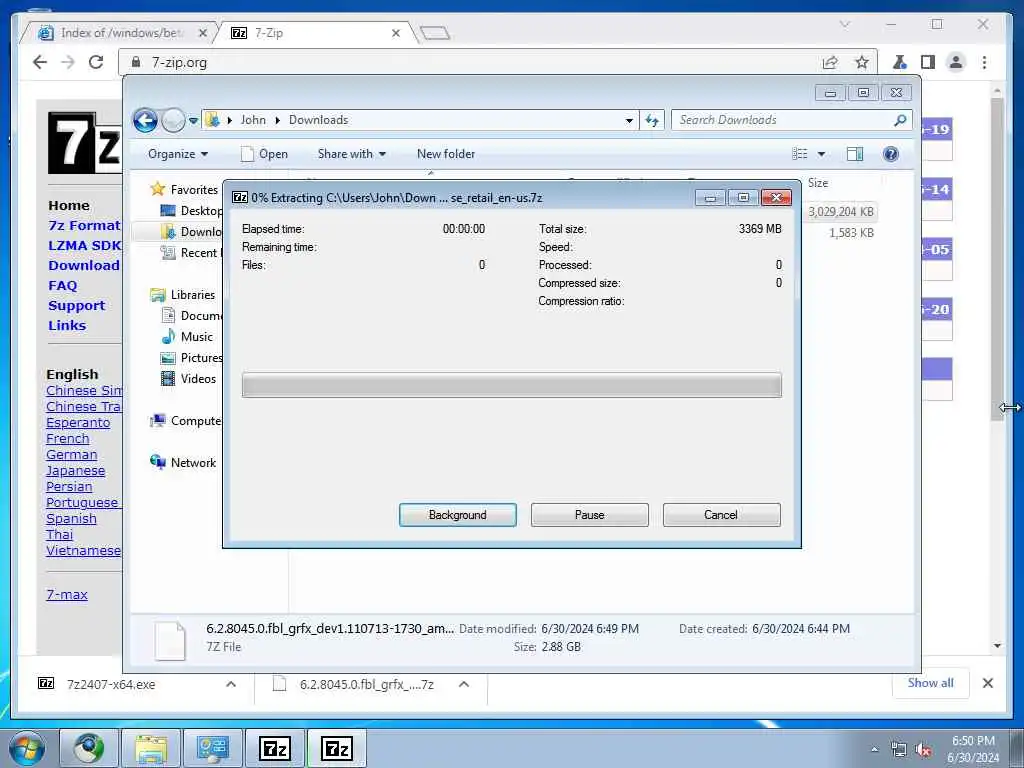
Task: Bookmark this page with star icon
Action: pos(862,62)
